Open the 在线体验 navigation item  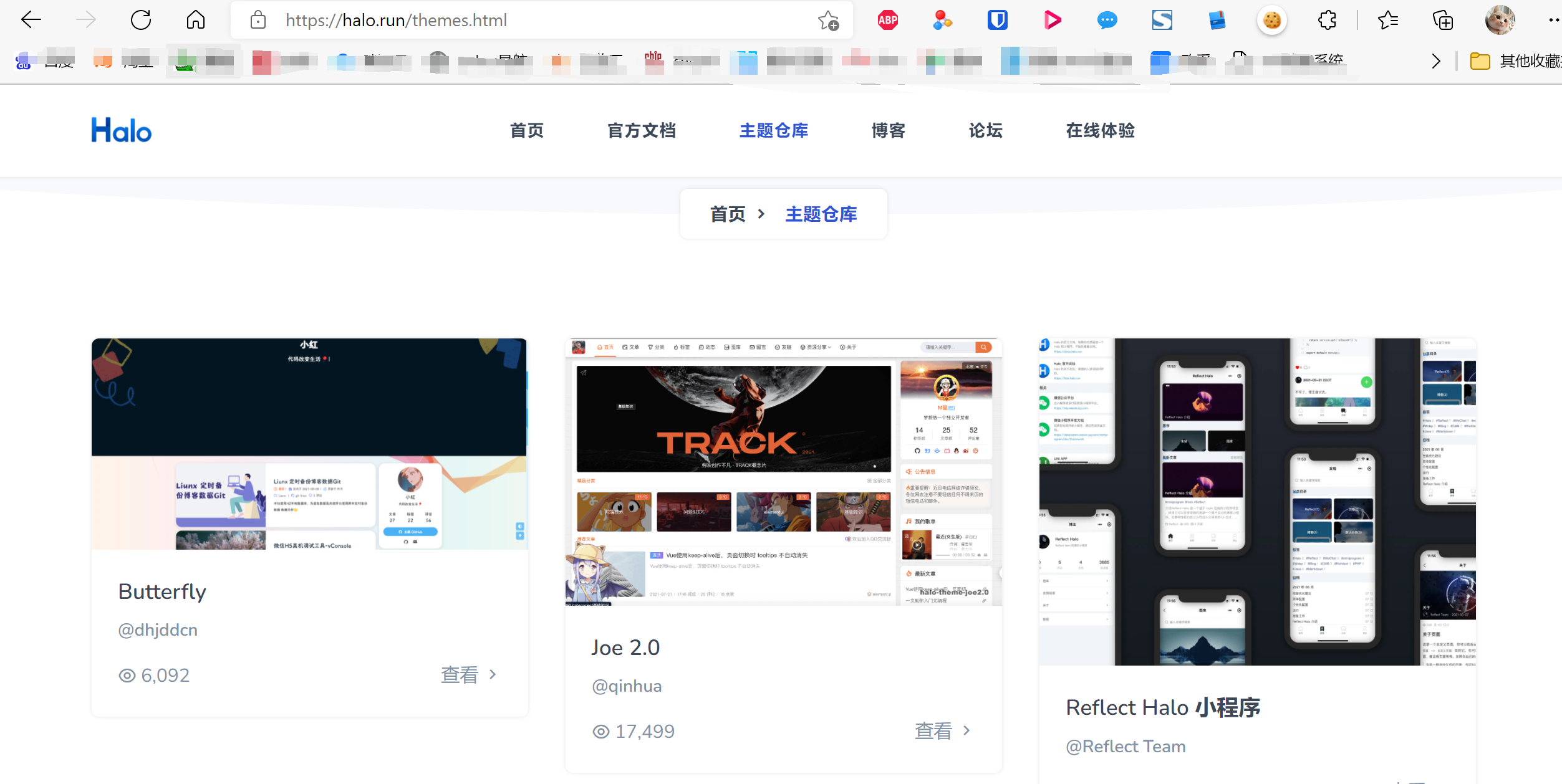coord(1101,130)
